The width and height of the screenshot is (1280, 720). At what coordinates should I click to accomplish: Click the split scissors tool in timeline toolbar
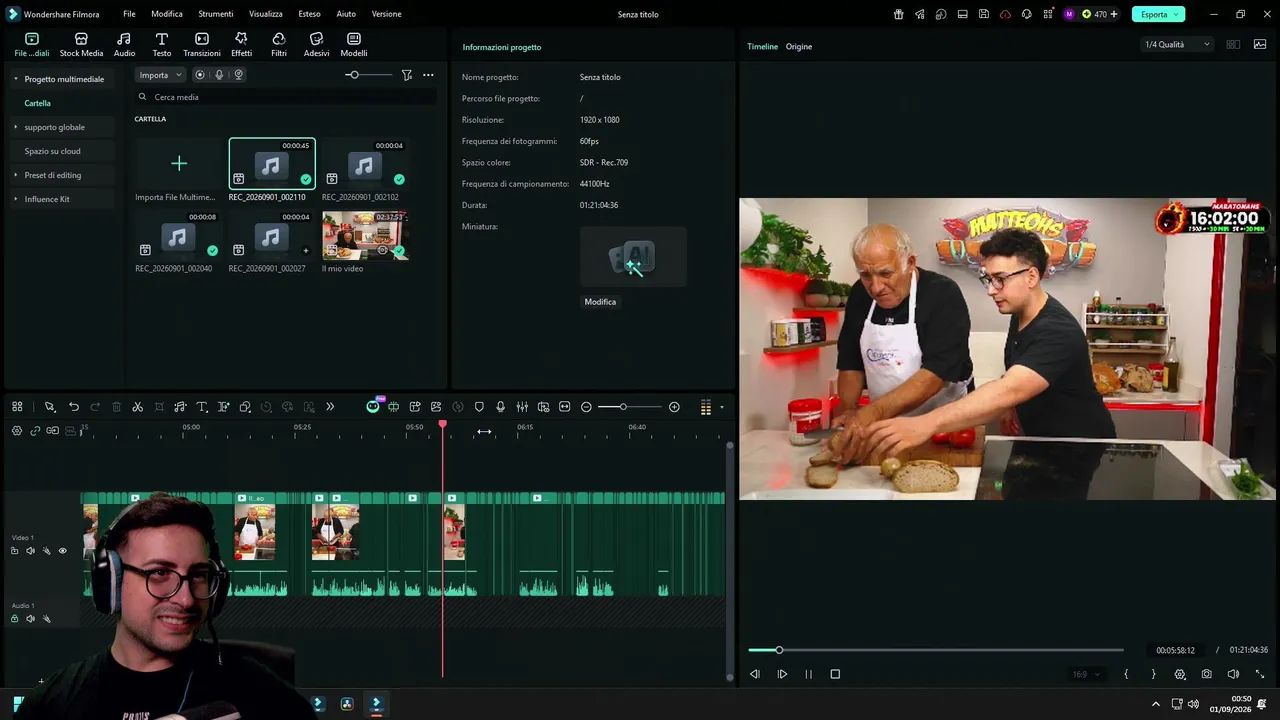138,407
